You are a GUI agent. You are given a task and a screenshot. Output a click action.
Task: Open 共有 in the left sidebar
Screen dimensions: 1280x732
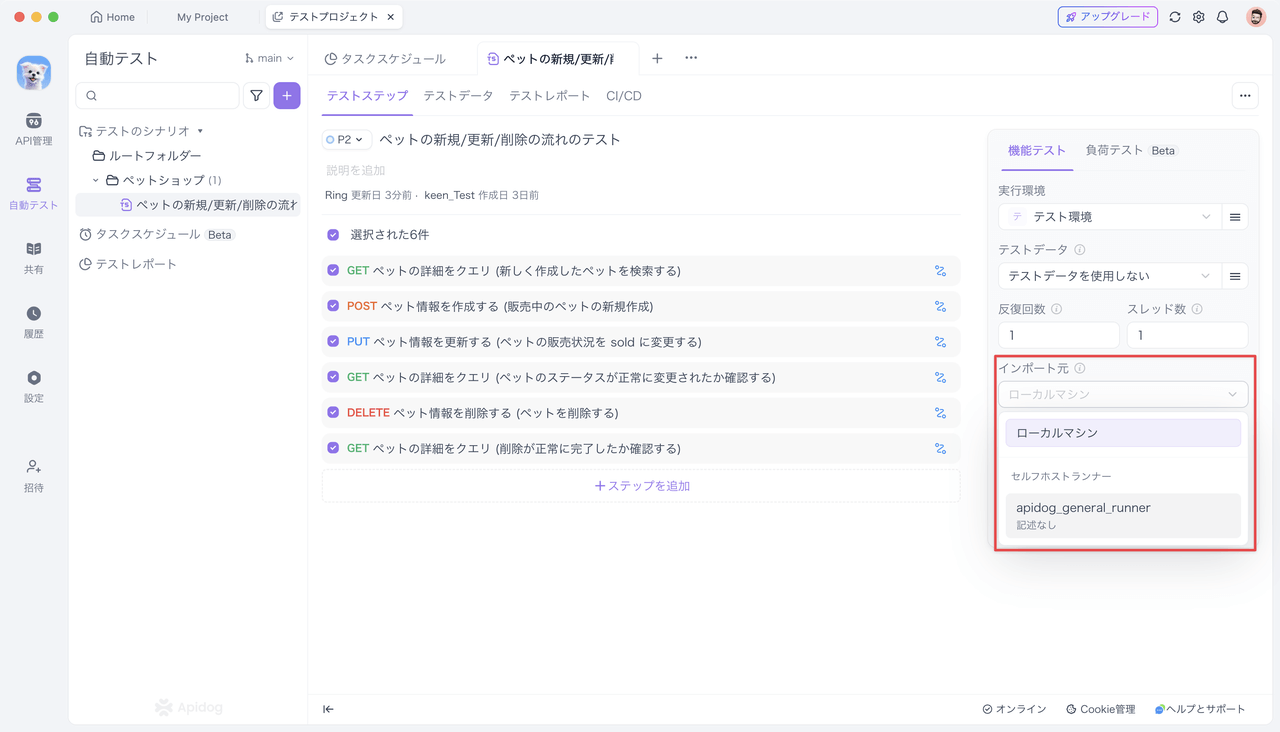pos(34,258)
